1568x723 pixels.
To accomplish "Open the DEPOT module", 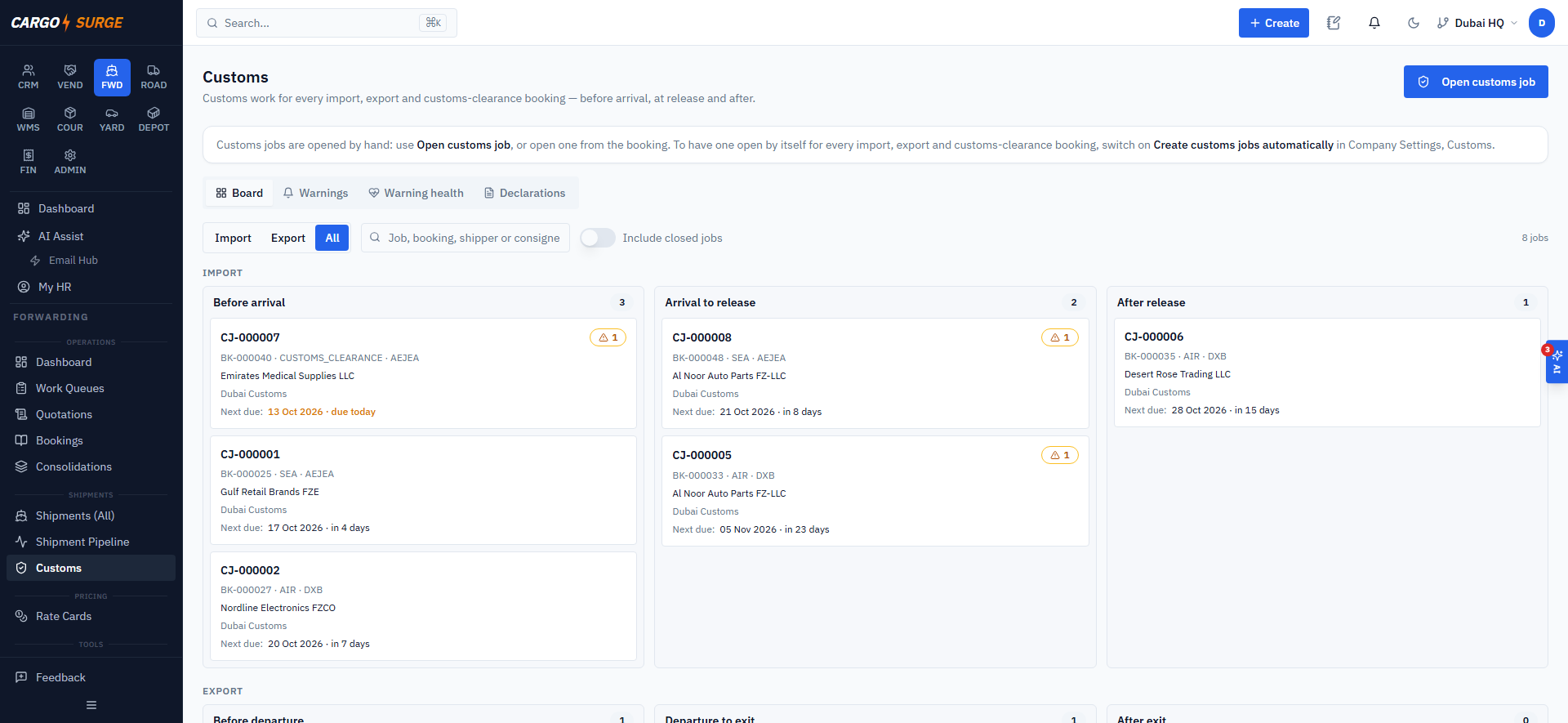I will pyautogui.click(x=154, y=119).
